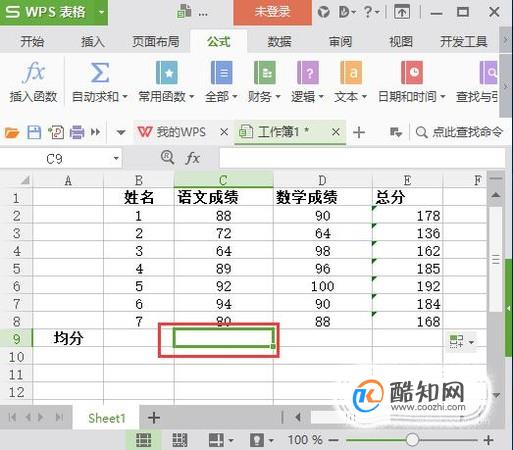Open the Date and Time (日期和时间) functions icon
513x450 pixels.
coord(412,72)
